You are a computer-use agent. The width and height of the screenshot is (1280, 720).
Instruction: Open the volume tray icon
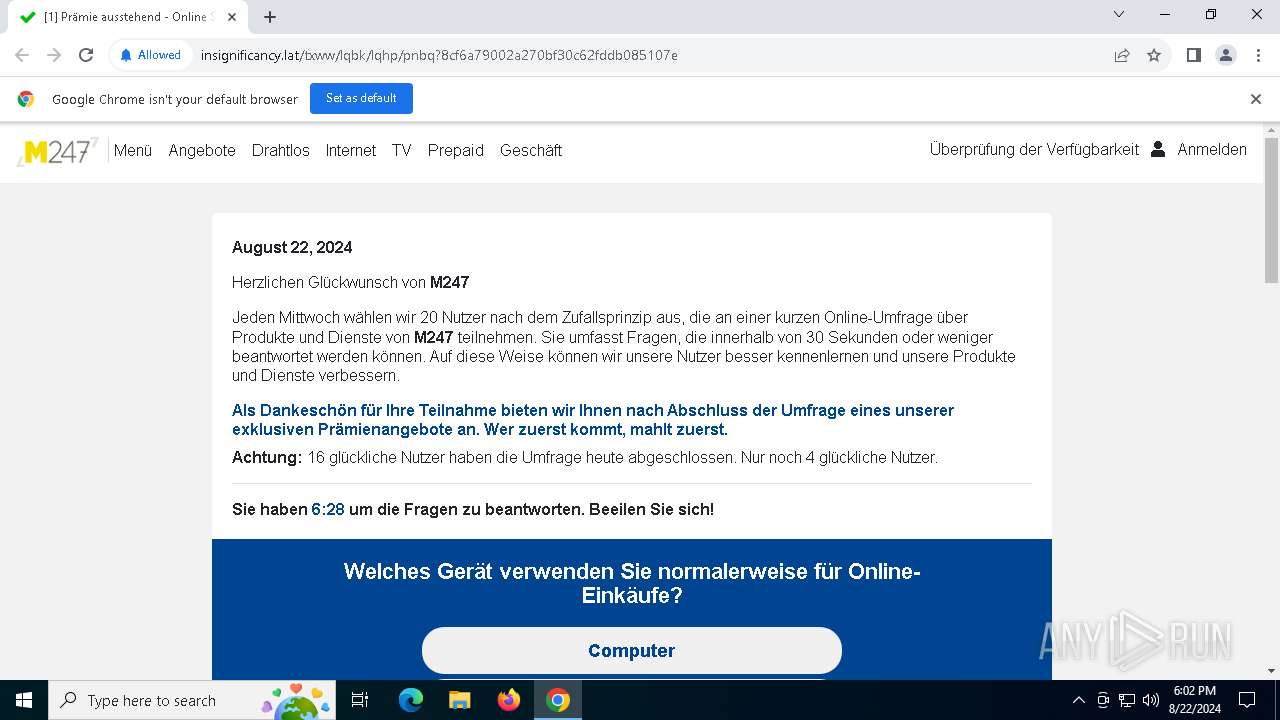pos(1151,700)
